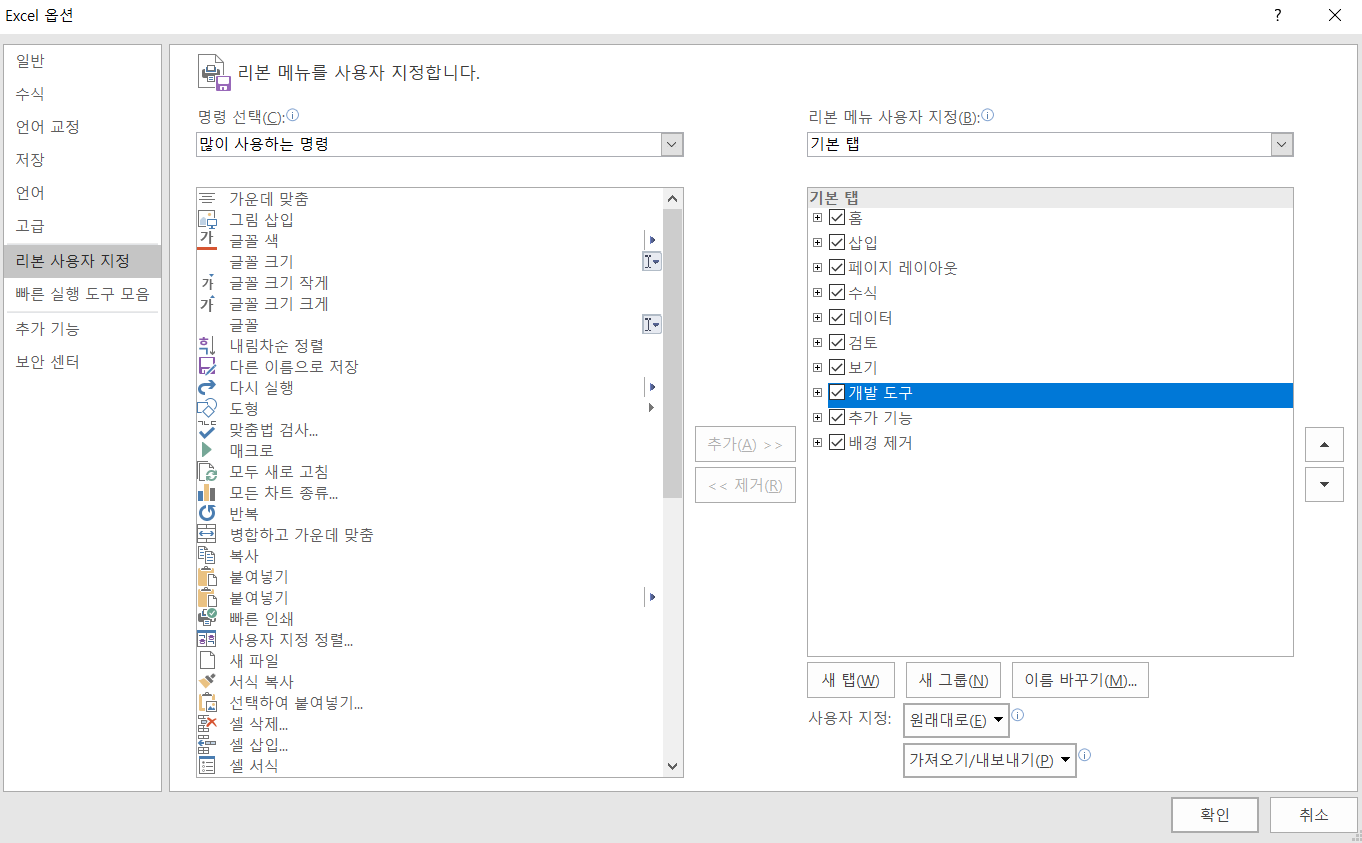Go to the 저장 options category
Viewport: 1362px width, 843px height.
point(82,160)
